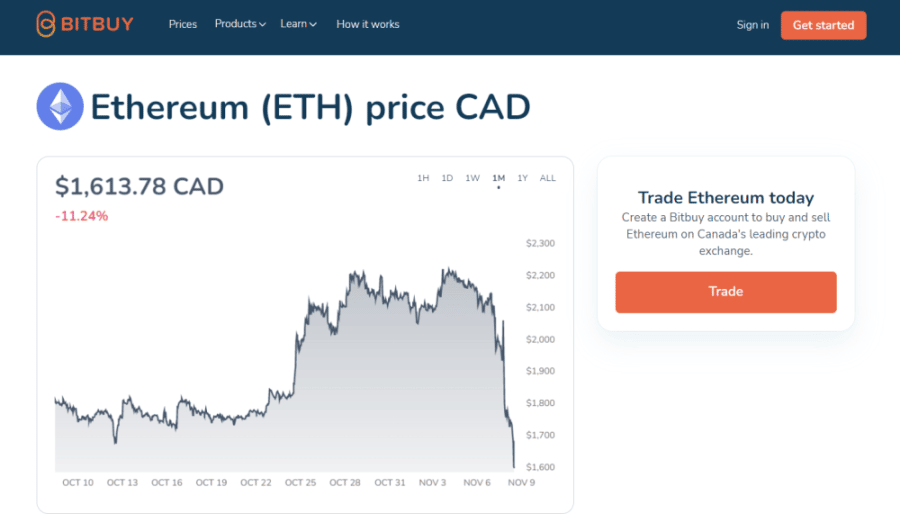Screen dimensions: 900x514
Task: Click the Products chevron arrow
Action: click(262, 25)
